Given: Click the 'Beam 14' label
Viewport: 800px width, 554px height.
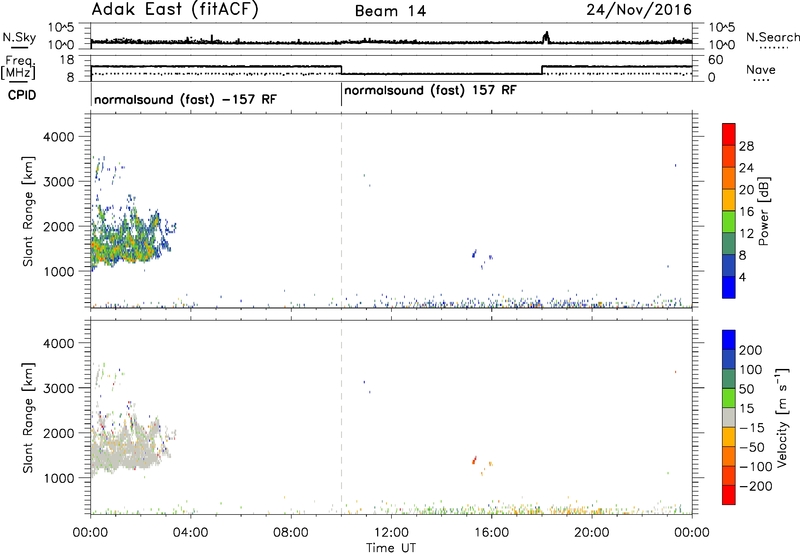Looking at the screenshot, I should (390, 11).
